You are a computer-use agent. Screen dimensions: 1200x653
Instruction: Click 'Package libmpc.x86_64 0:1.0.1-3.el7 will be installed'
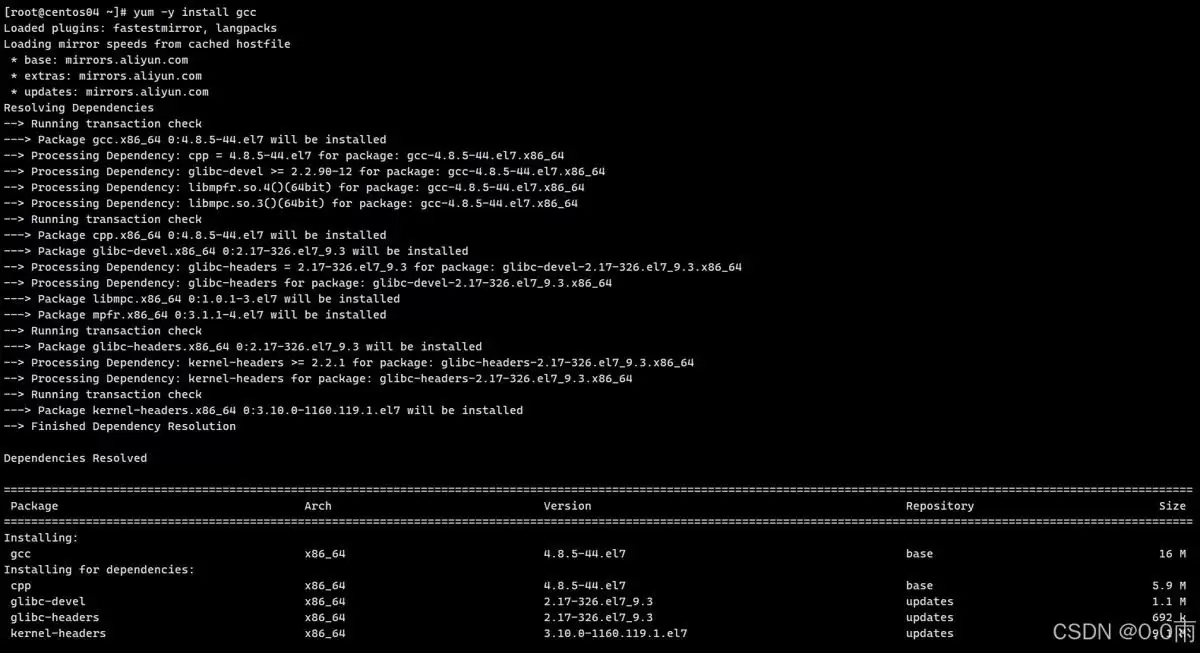coord(202,300)
